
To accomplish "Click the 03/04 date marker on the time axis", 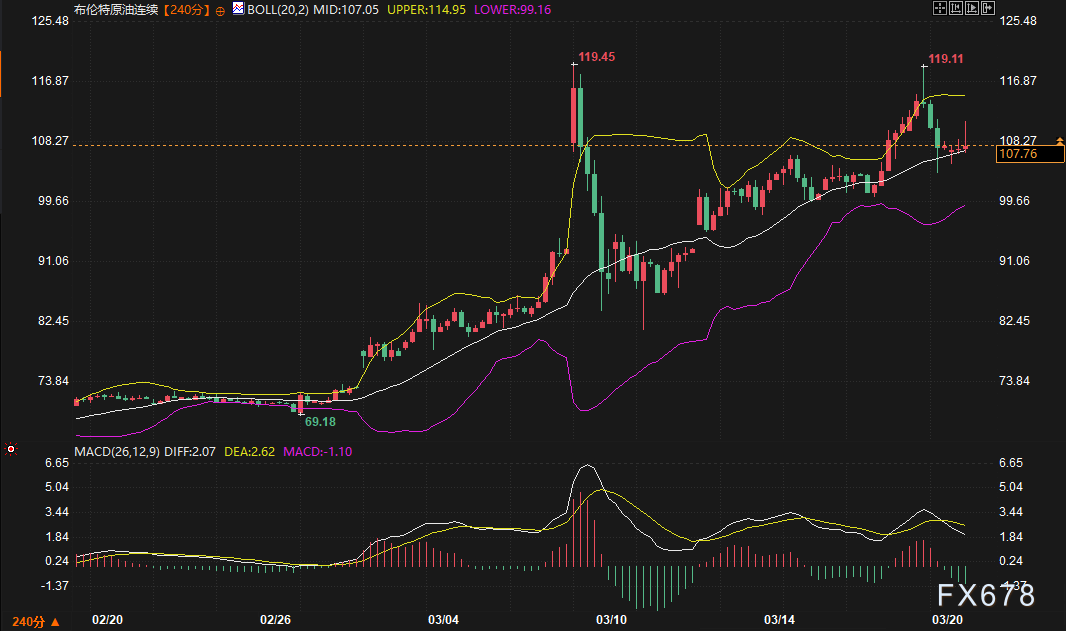I will coord(443,619).
